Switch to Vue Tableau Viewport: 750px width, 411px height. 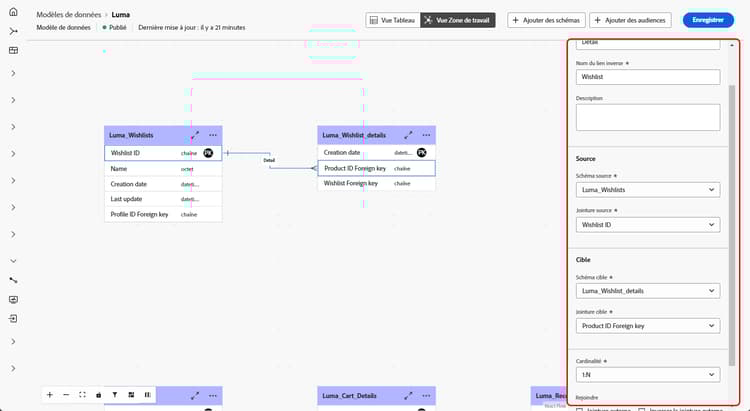[393, 20]
